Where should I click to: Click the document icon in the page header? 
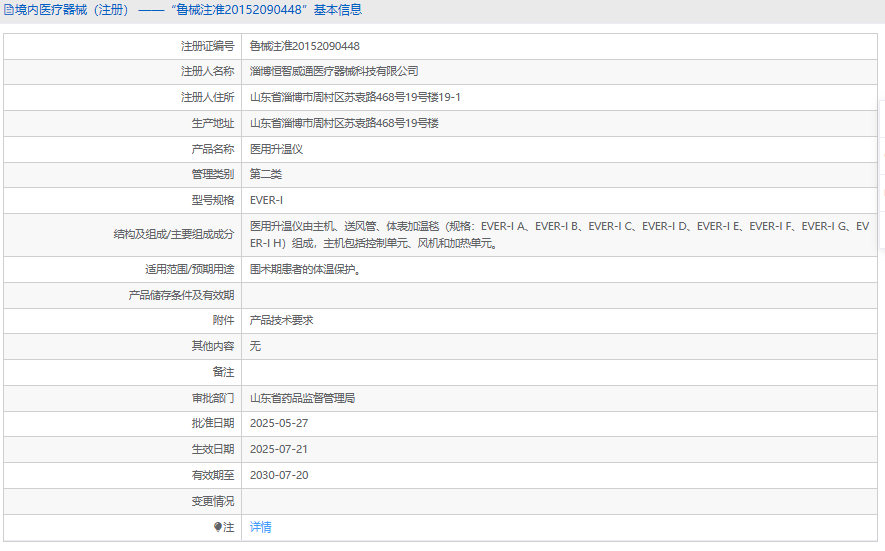point(8,10)
